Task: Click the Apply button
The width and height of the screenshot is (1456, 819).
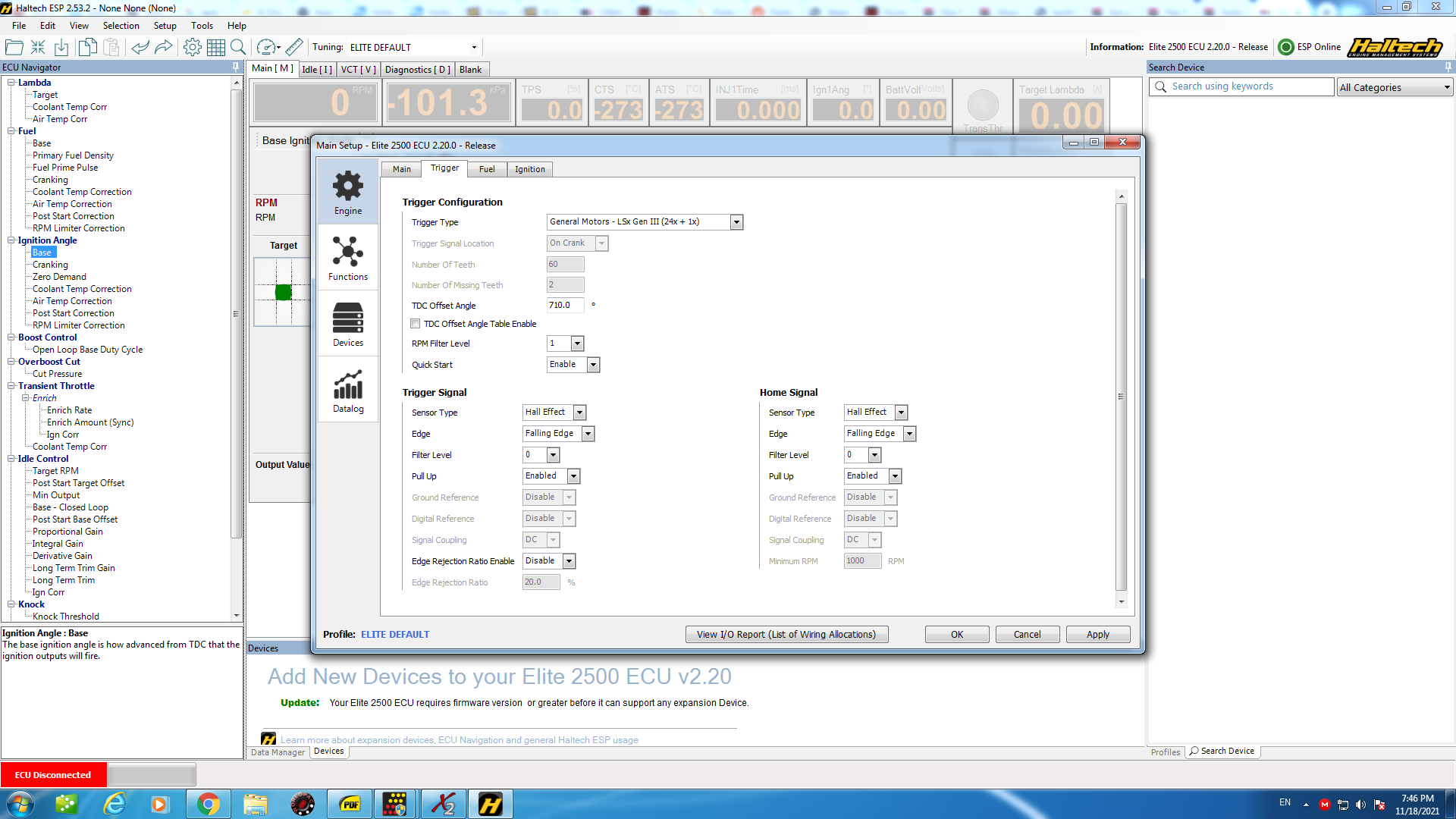Action: 1098,635
